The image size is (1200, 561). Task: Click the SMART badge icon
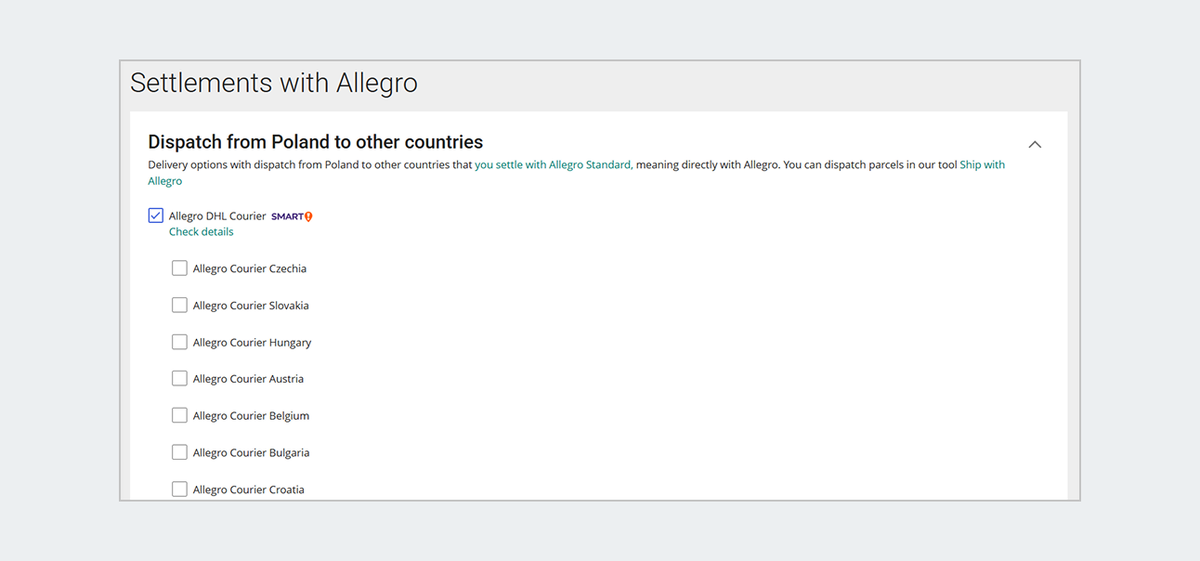point(292,216)
